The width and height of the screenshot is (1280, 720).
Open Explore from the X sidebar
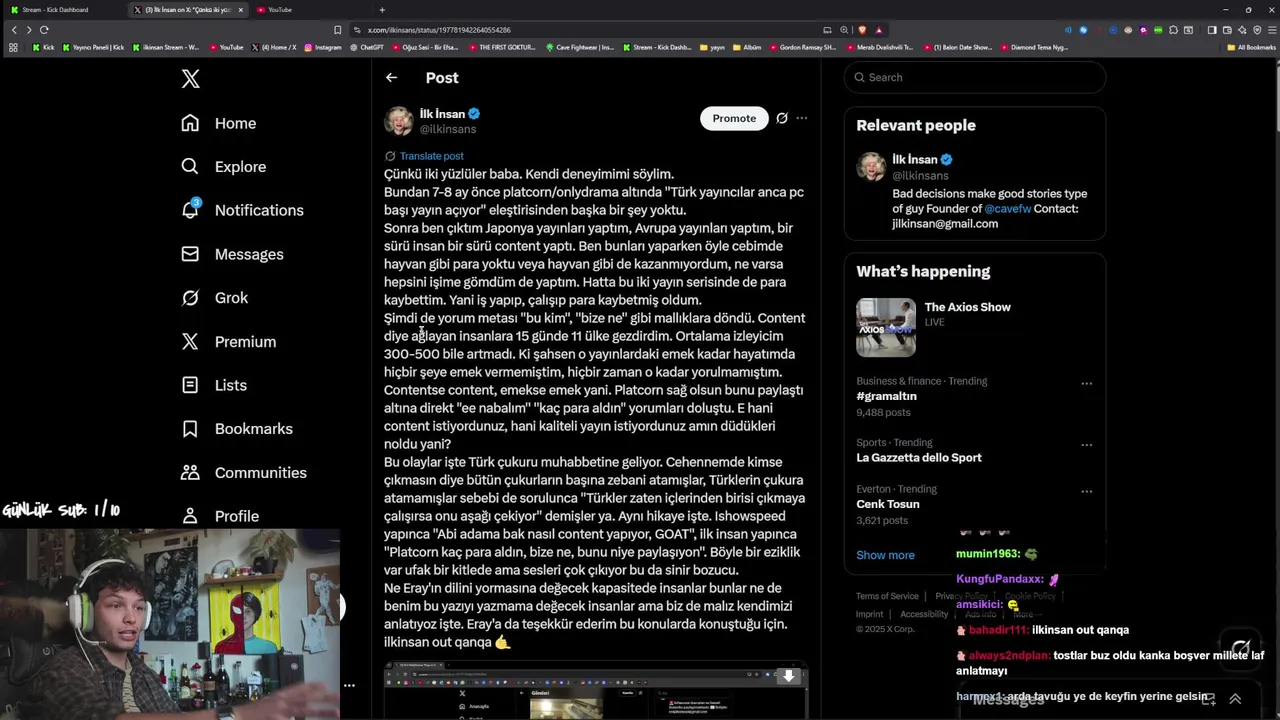pos(224,167)
